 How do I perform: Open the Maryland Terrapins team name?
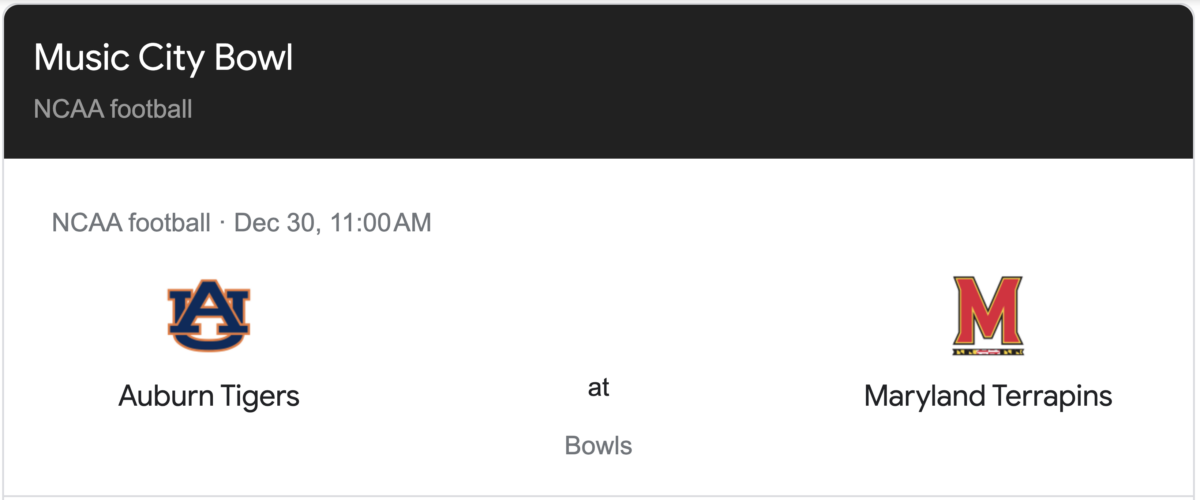pyautogui.click(x=988, y=397)
